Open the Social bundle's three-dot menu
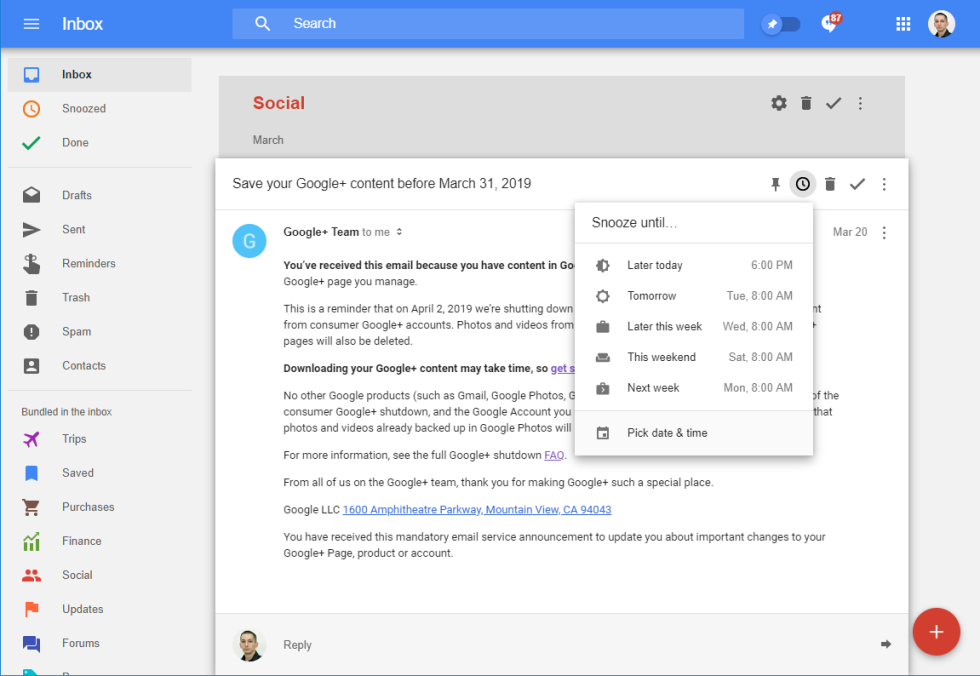The width and height of the screenshot is (980, 676). [x=860, y=103]
